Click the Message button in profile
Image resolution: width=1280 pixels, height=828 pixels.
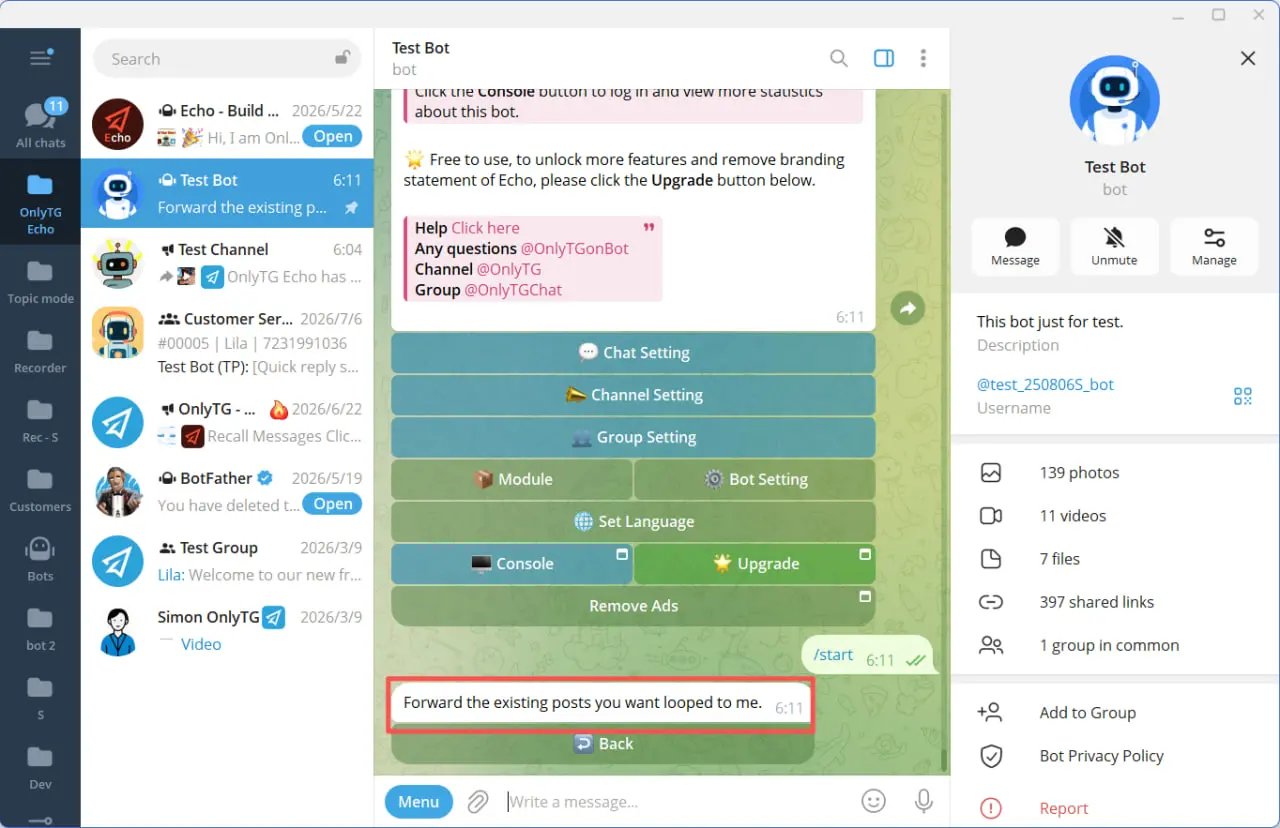tap(1015, 247)
